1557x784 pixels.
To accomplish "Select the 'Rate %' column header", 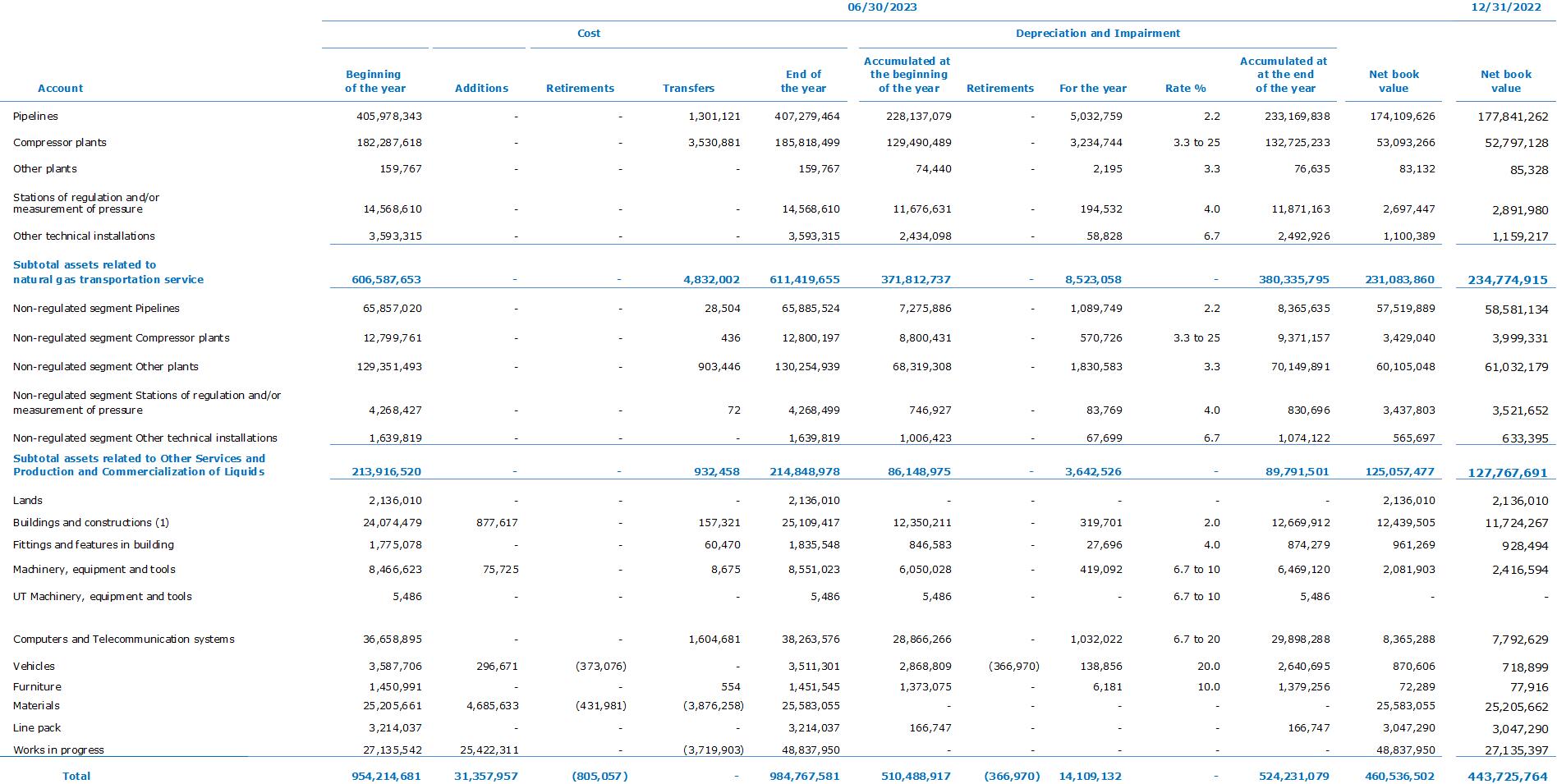I will tap(1186, 89).
